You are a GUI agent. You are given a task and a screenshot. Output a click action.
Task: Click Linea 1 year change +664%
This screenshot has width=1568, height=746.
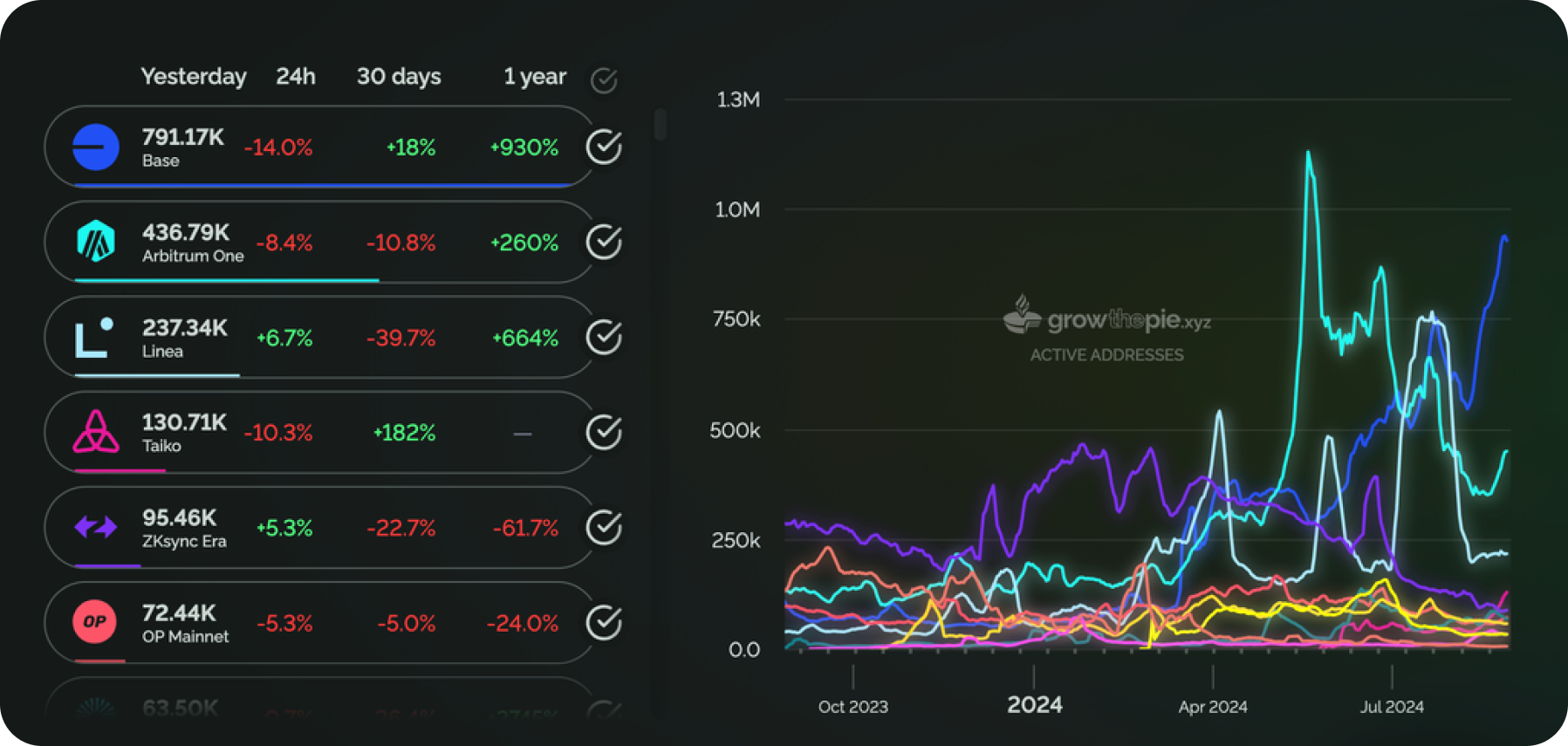(x=525, y=338)
